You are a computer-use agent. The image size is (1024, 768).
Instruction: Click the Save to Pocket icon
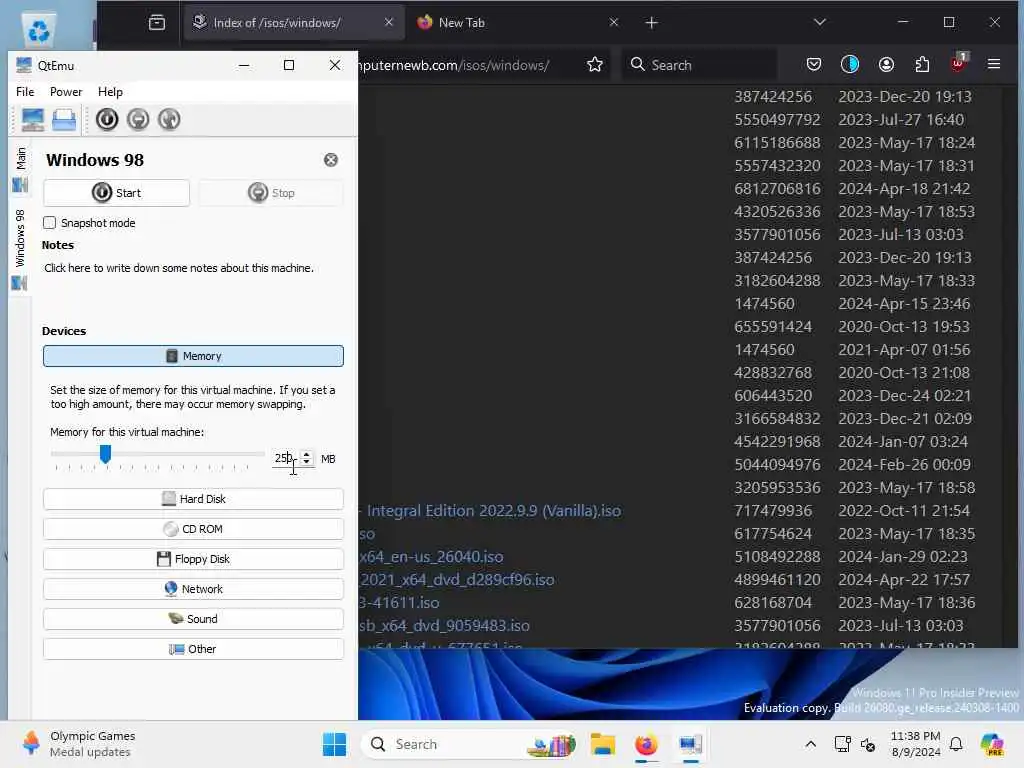814,65
